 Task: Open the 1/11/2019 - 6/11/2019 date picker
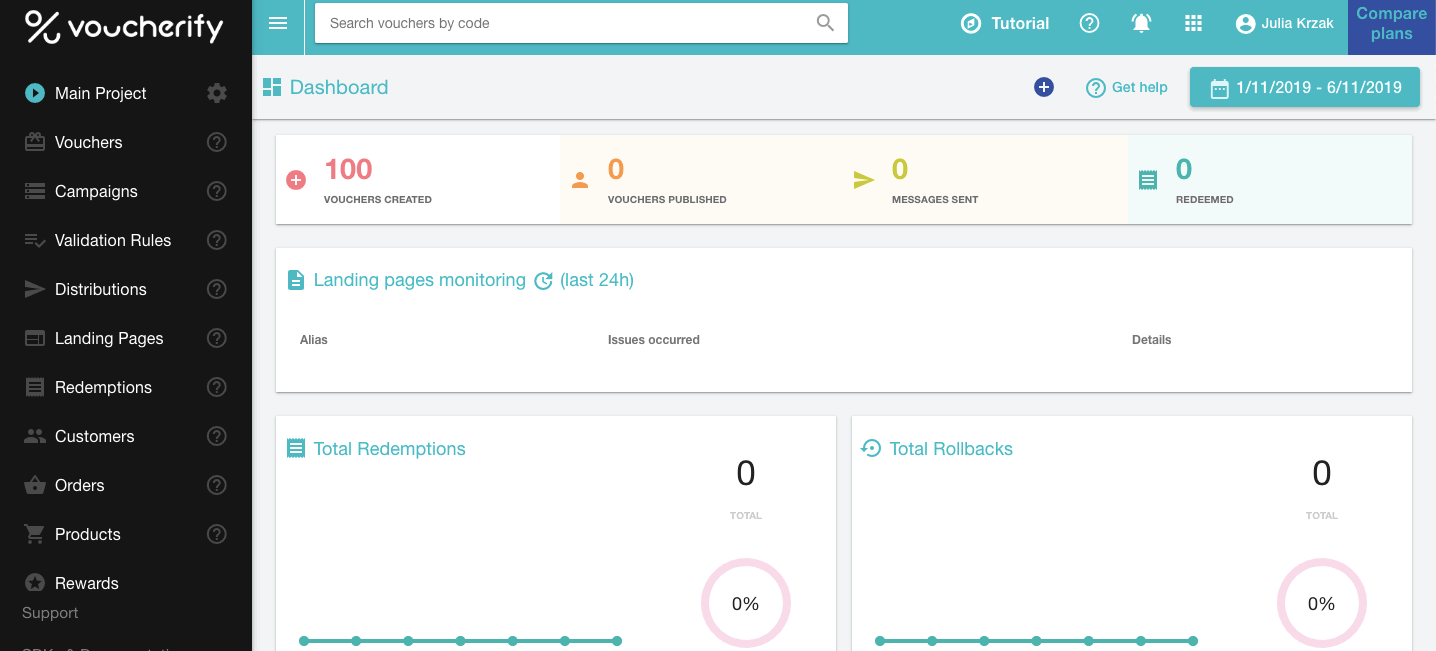pyautogui.click(x=1304, y=87)
